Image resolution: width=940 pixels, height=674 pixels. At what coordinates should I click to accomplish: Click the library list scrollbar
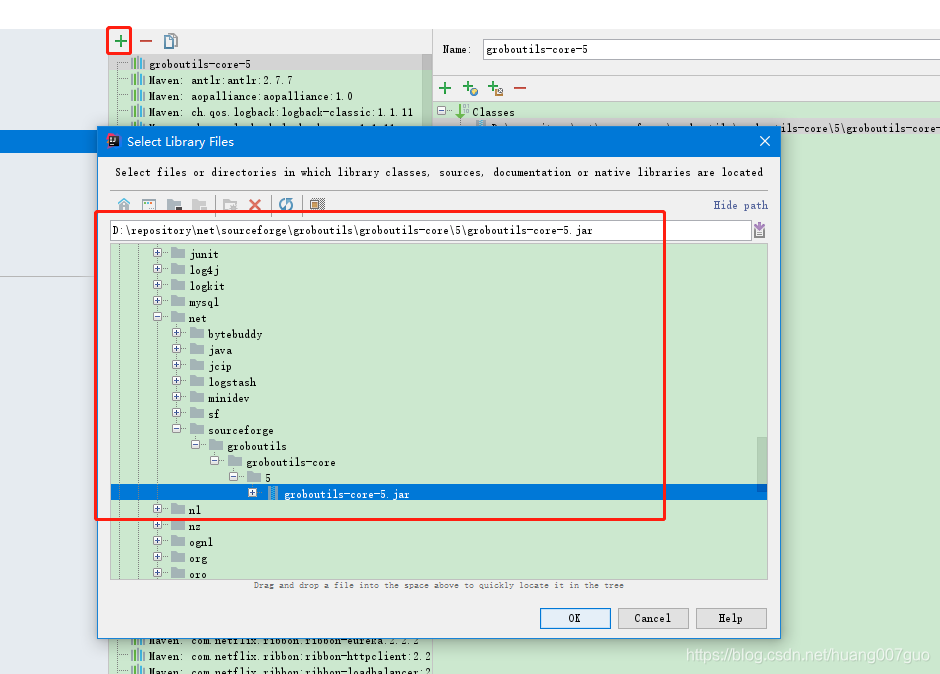tap(427, 90)
